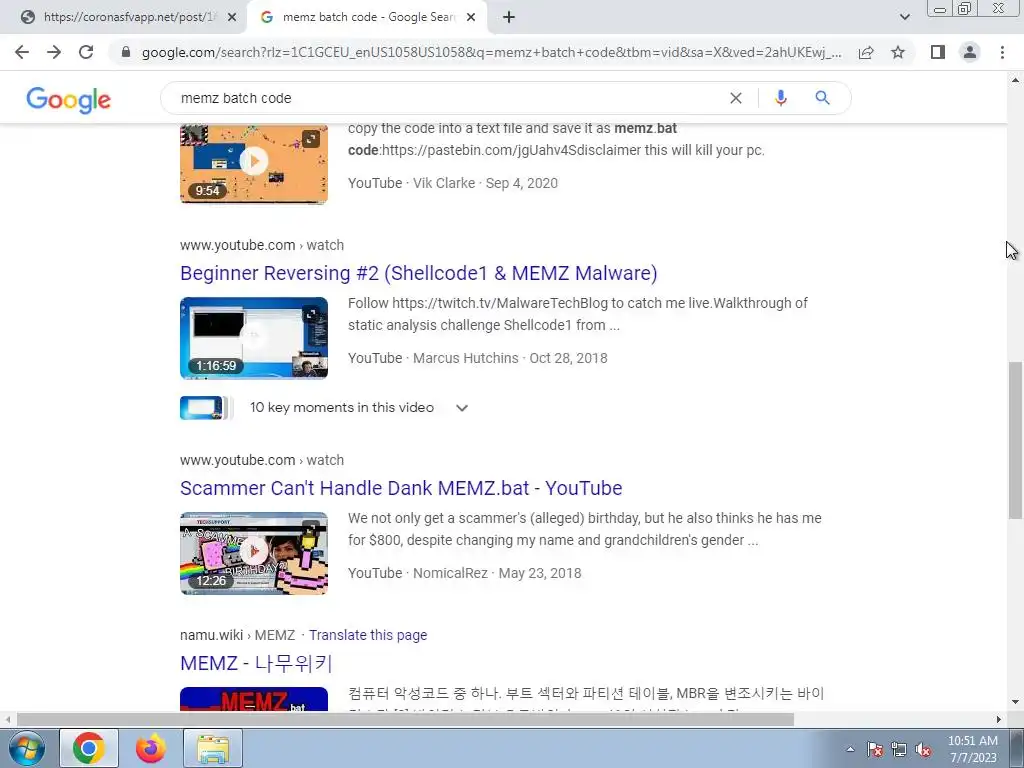This screenshot has width=1024, height=768.
Task: Open the Chrome side panel
Action: pos(938,52)
